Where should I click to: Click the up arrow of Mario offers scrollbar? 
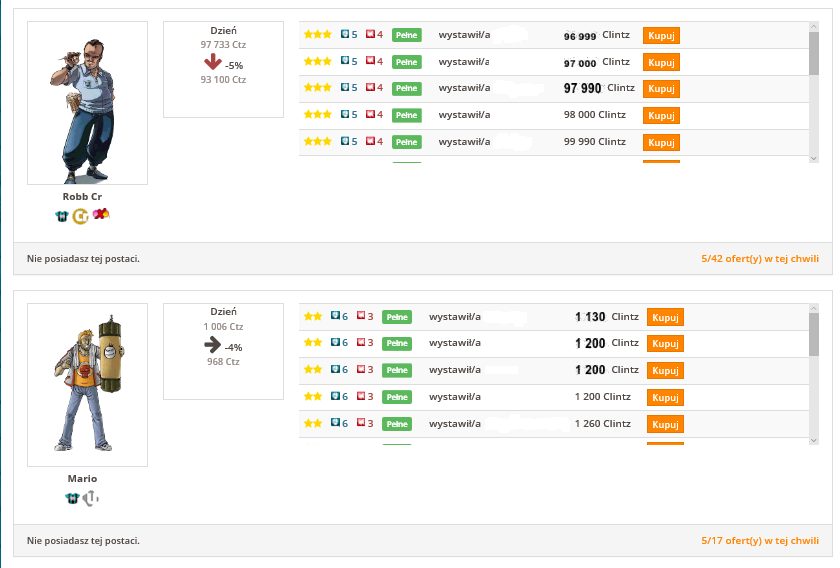tap(814, 309)
